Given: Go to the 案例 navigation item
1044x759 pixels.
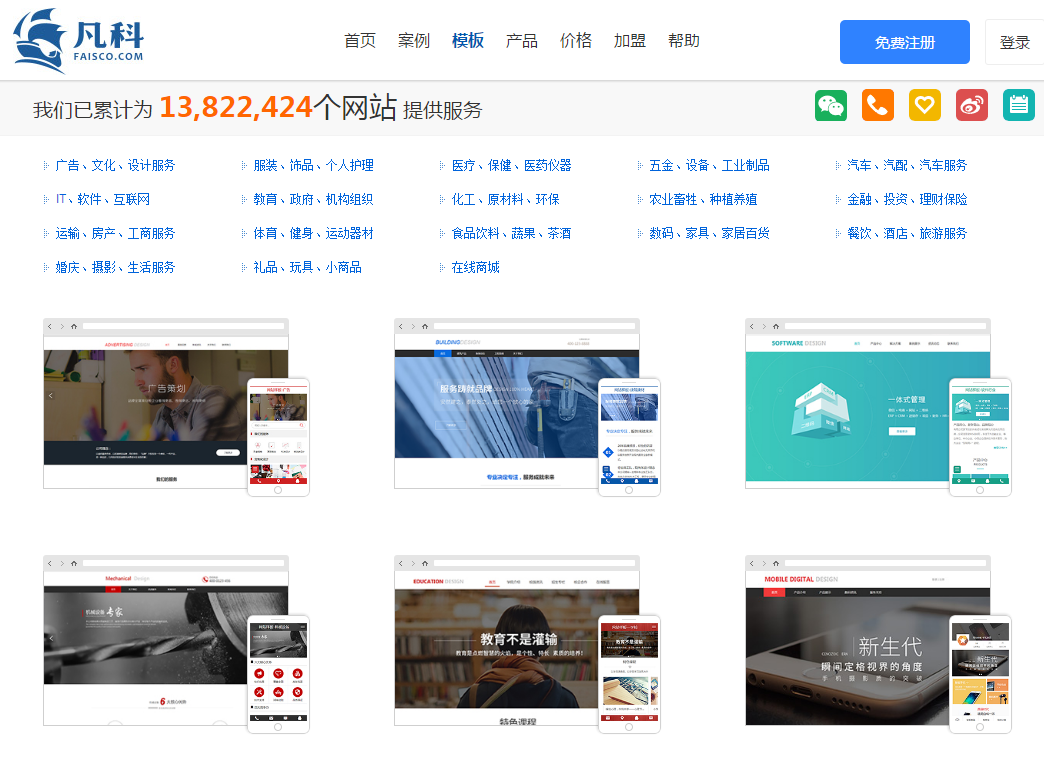Looking at the screenshot, I should pyautogui.click(x=414, y=41).
